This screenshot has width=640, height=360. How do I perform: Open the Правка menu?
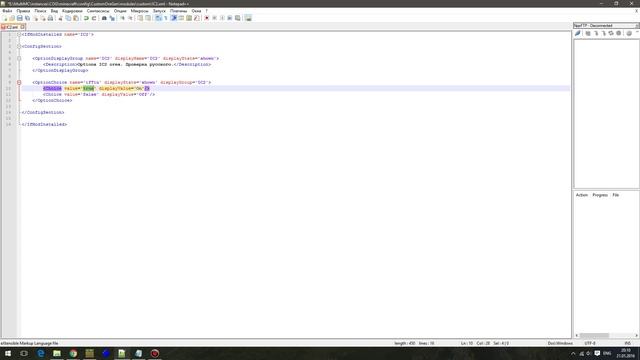tap(23, 11)
